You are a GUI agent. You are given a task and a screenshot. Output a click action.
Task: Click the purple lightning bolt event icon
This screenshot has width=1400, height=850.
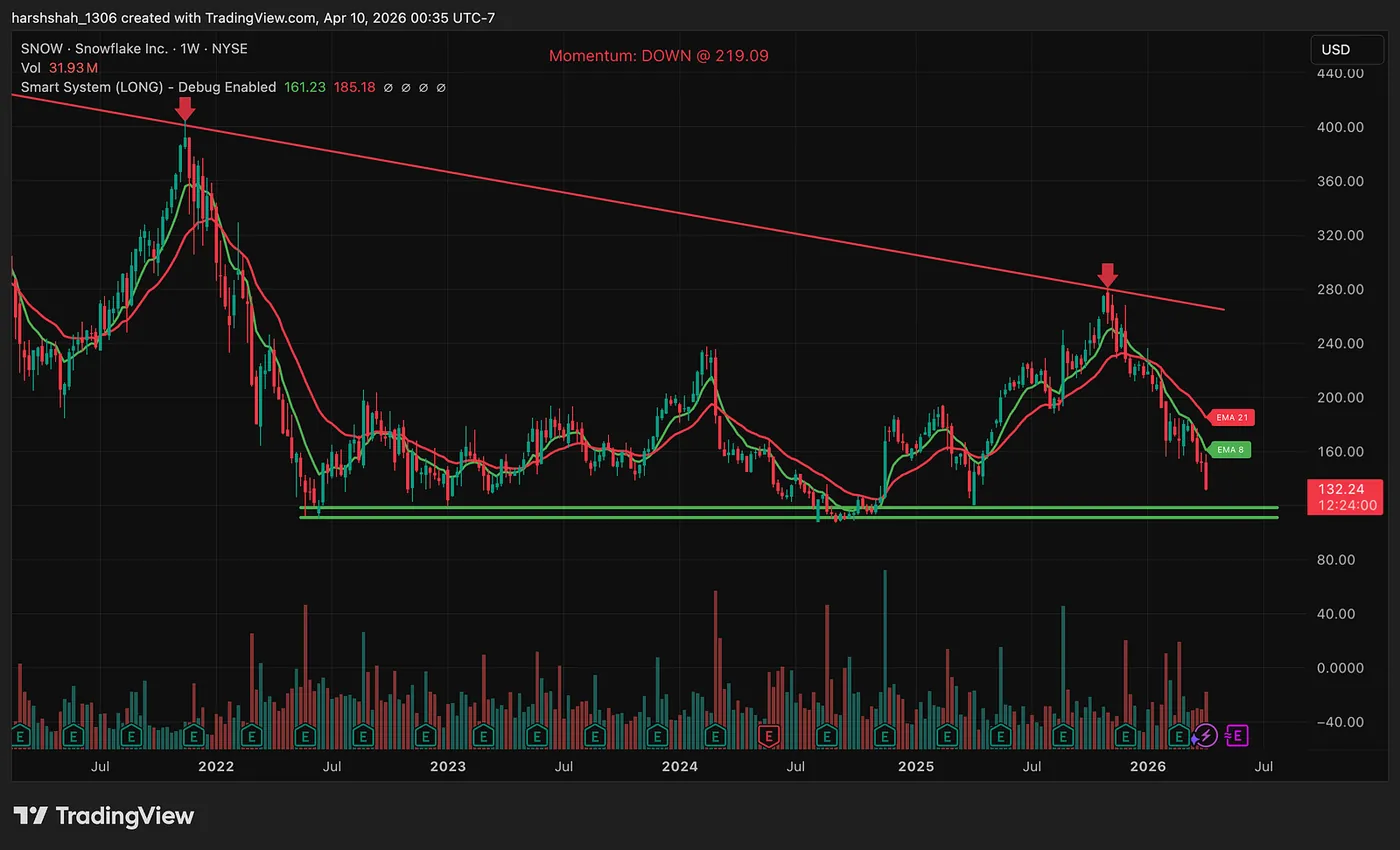click(1205, 736)
